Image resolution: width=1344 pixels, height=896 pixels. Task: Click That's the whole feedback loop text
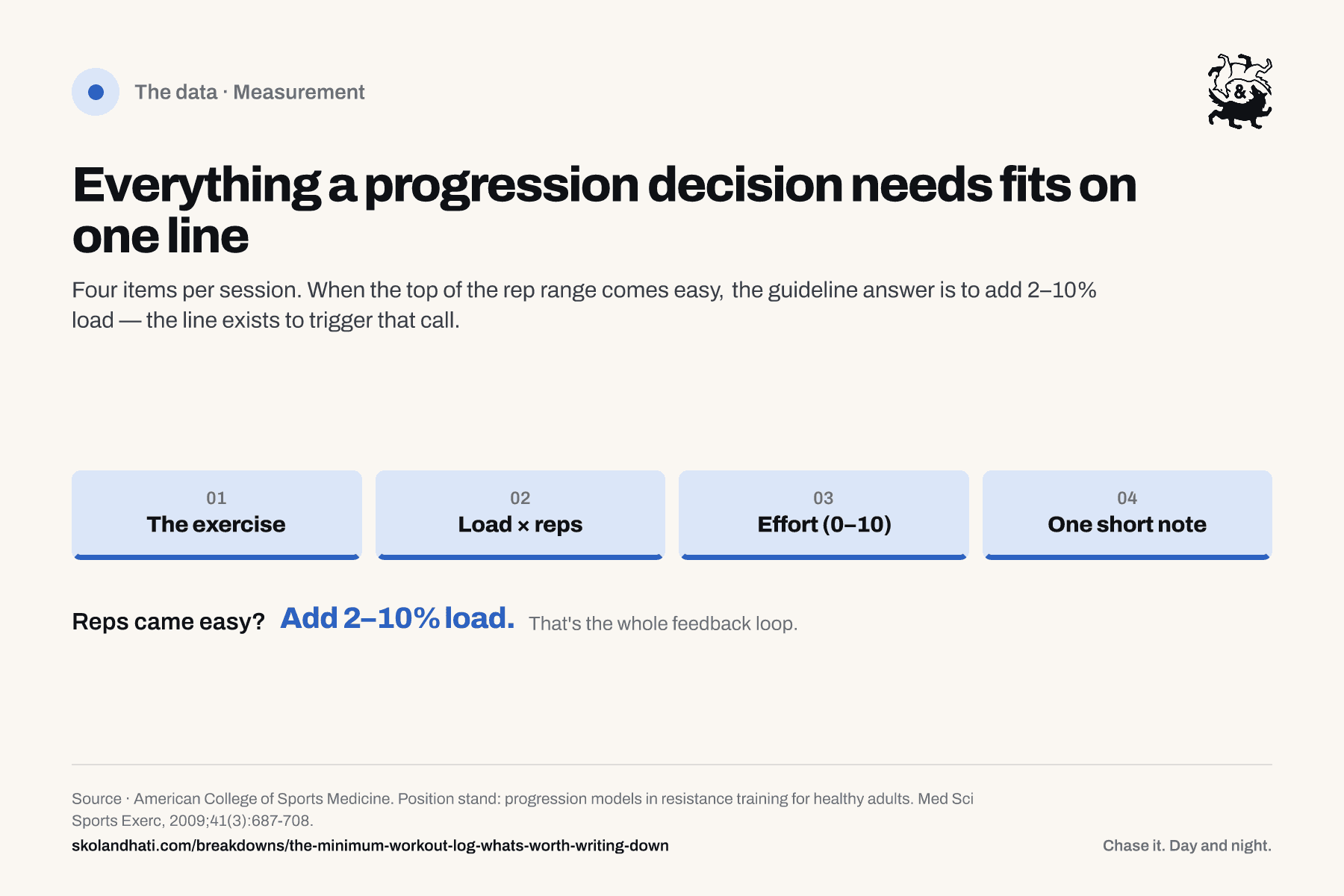tap(663, 623)
